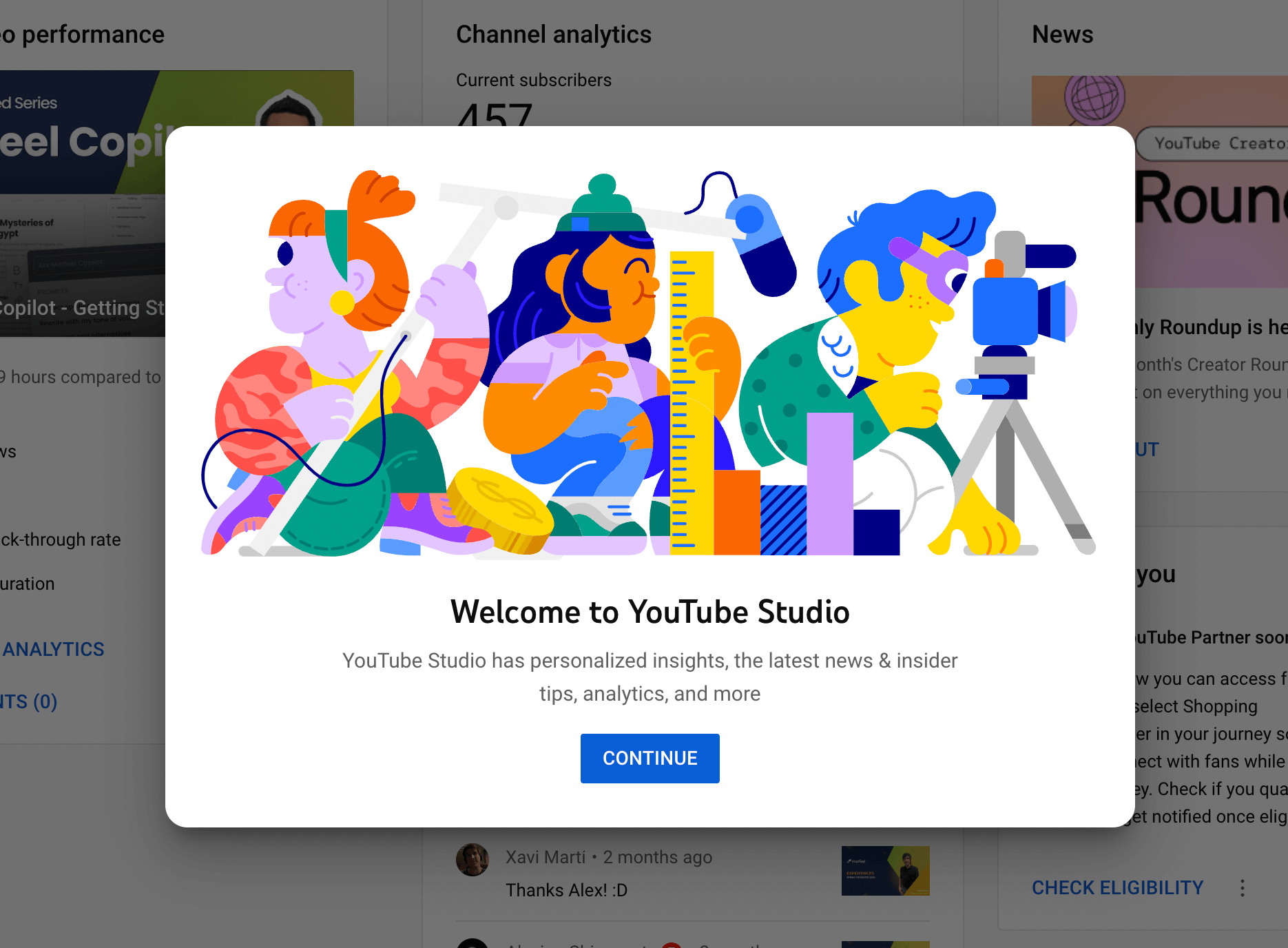Click the blue video camera in the illustration
This screenshot has height=948, width=1288.
click(1014, 310)
